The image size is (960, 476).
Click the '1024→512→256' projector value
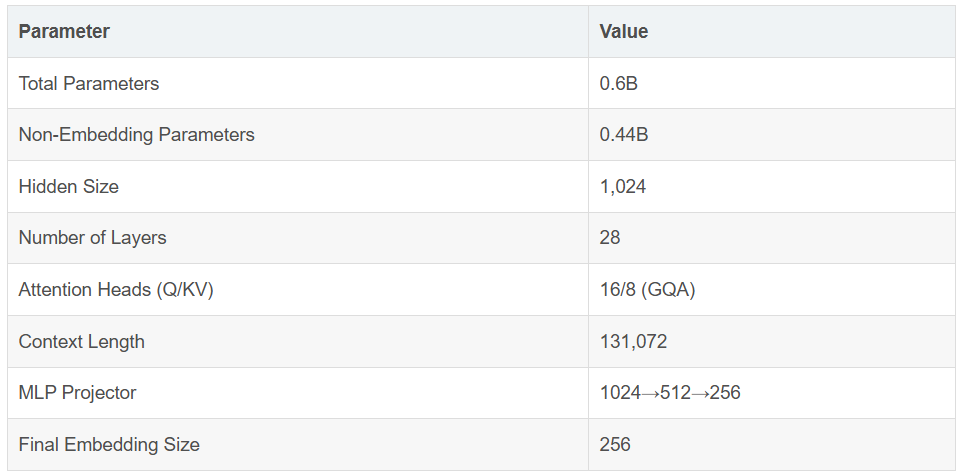pyautogui.click(x=670, y=393)
